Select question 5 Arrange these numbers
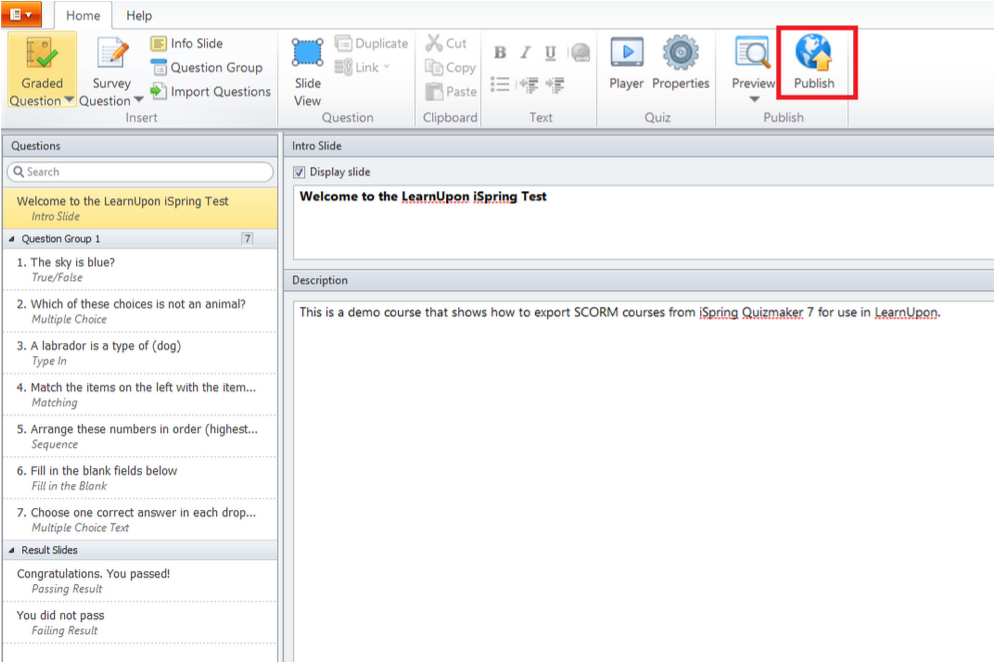 pos(140,436)
